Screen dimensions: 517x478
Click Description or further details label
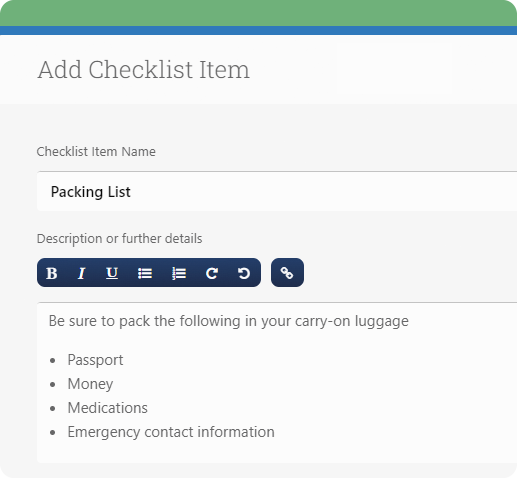point(119,239)
